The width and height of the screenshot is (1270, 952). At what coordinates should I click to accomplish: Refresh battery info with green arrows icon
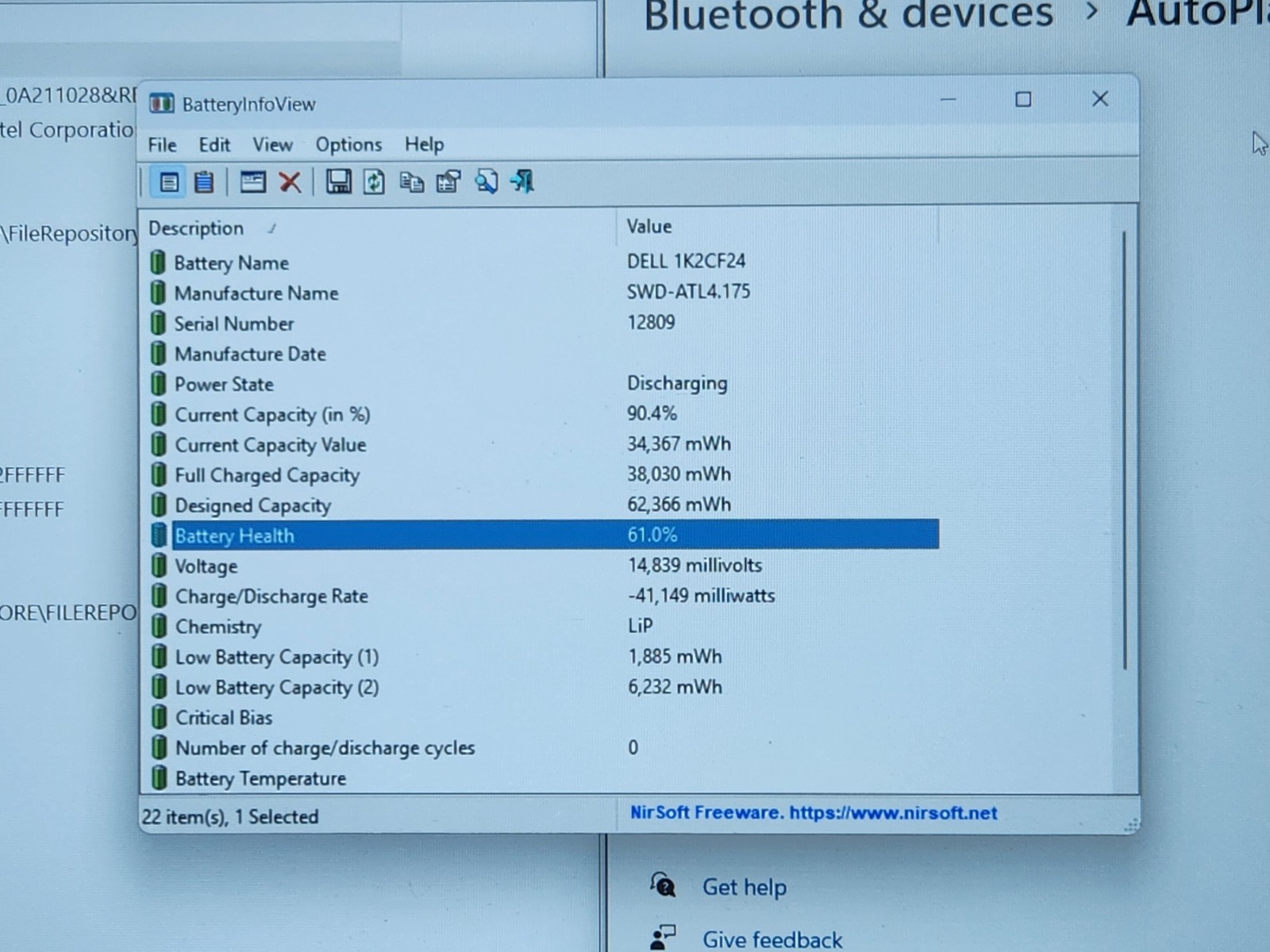(375, 182)
